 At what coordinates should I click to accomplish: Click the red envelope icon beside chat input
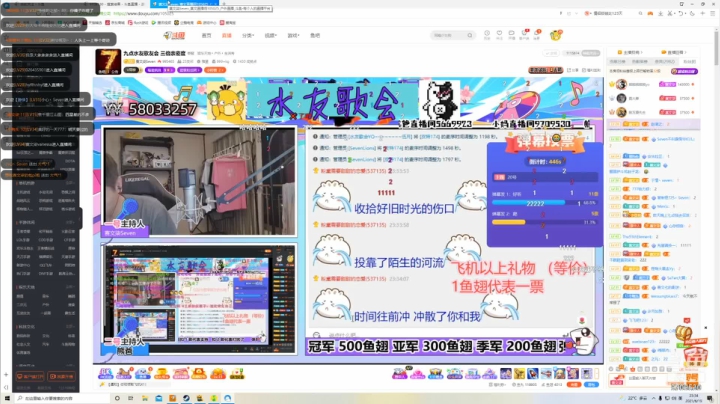[617, 380]
